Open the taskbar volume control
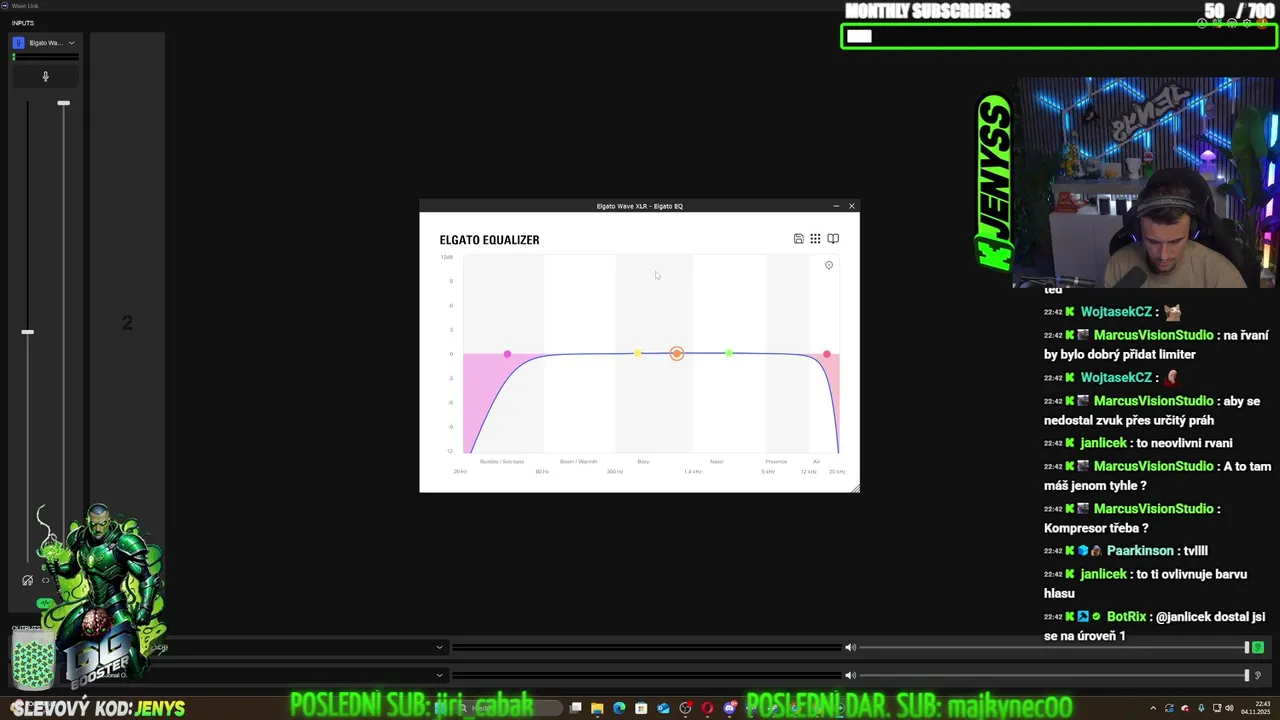1280x720 pixels. (1229, 708)
